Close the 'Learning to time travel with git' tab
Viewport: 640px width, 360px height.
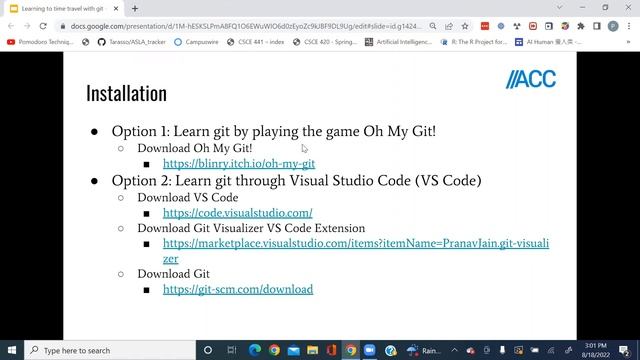(116, 8)
